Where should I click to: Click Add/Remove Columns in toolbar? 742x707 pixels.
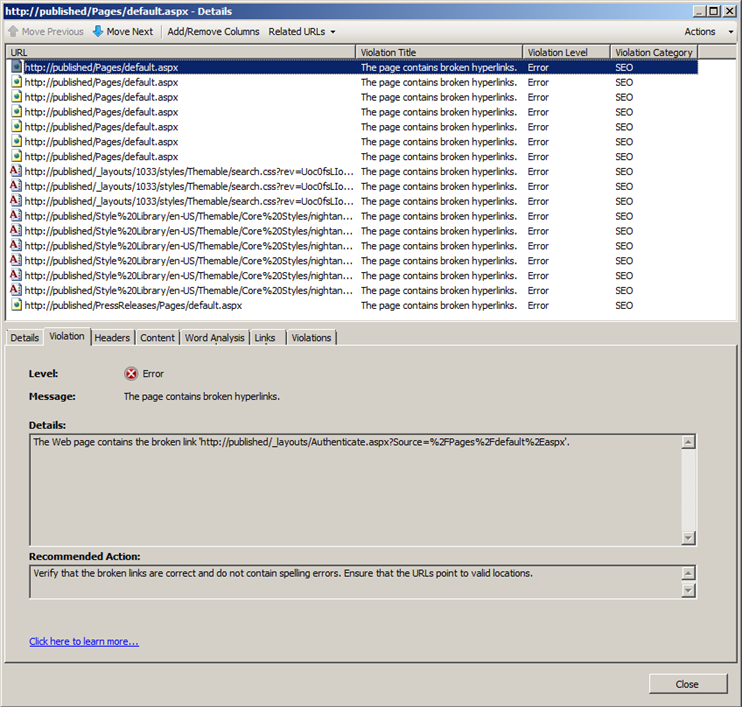(x=213, y=32)
